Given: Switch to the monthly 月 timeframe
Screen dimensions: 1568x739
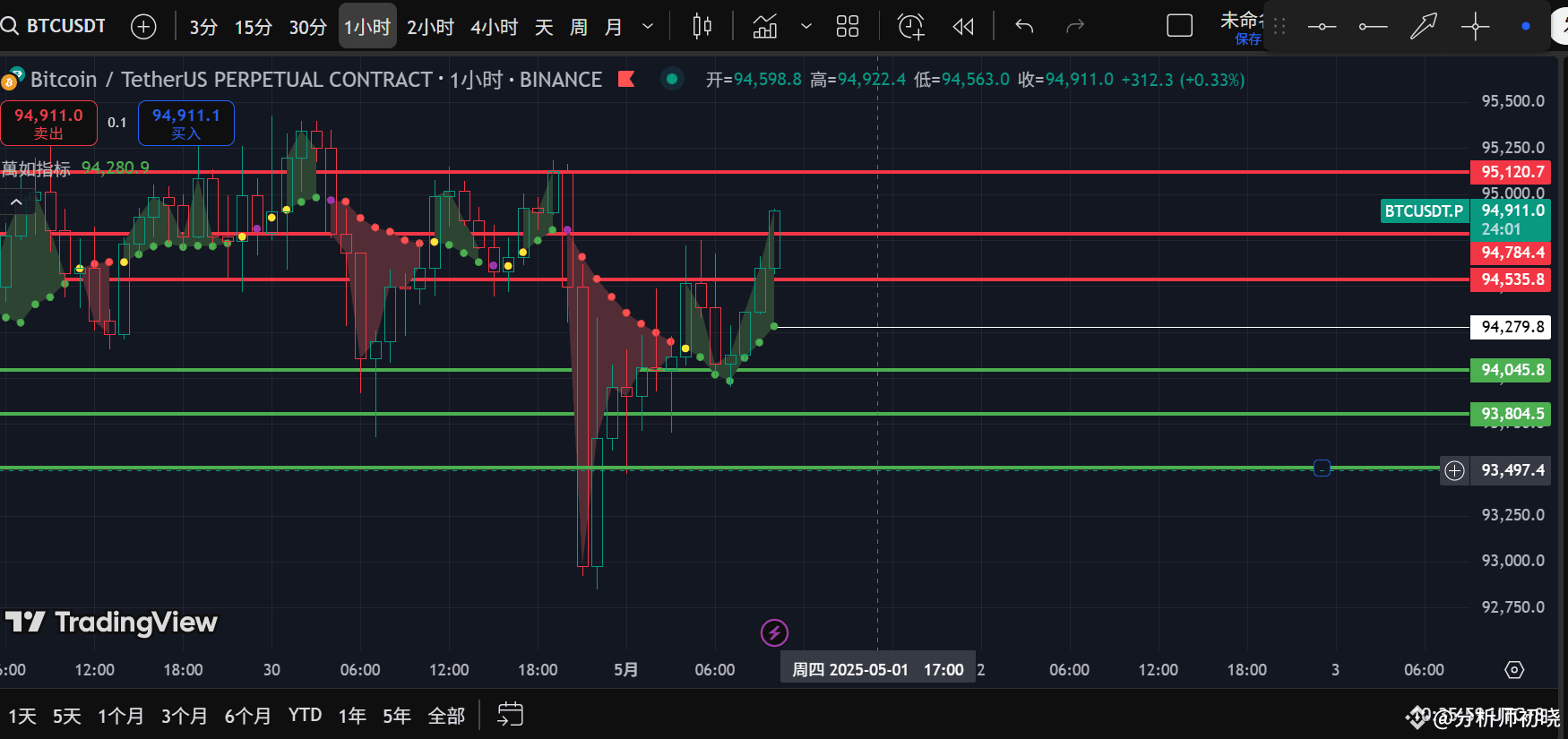Looking at the screenshot, I should click(614, 27).
